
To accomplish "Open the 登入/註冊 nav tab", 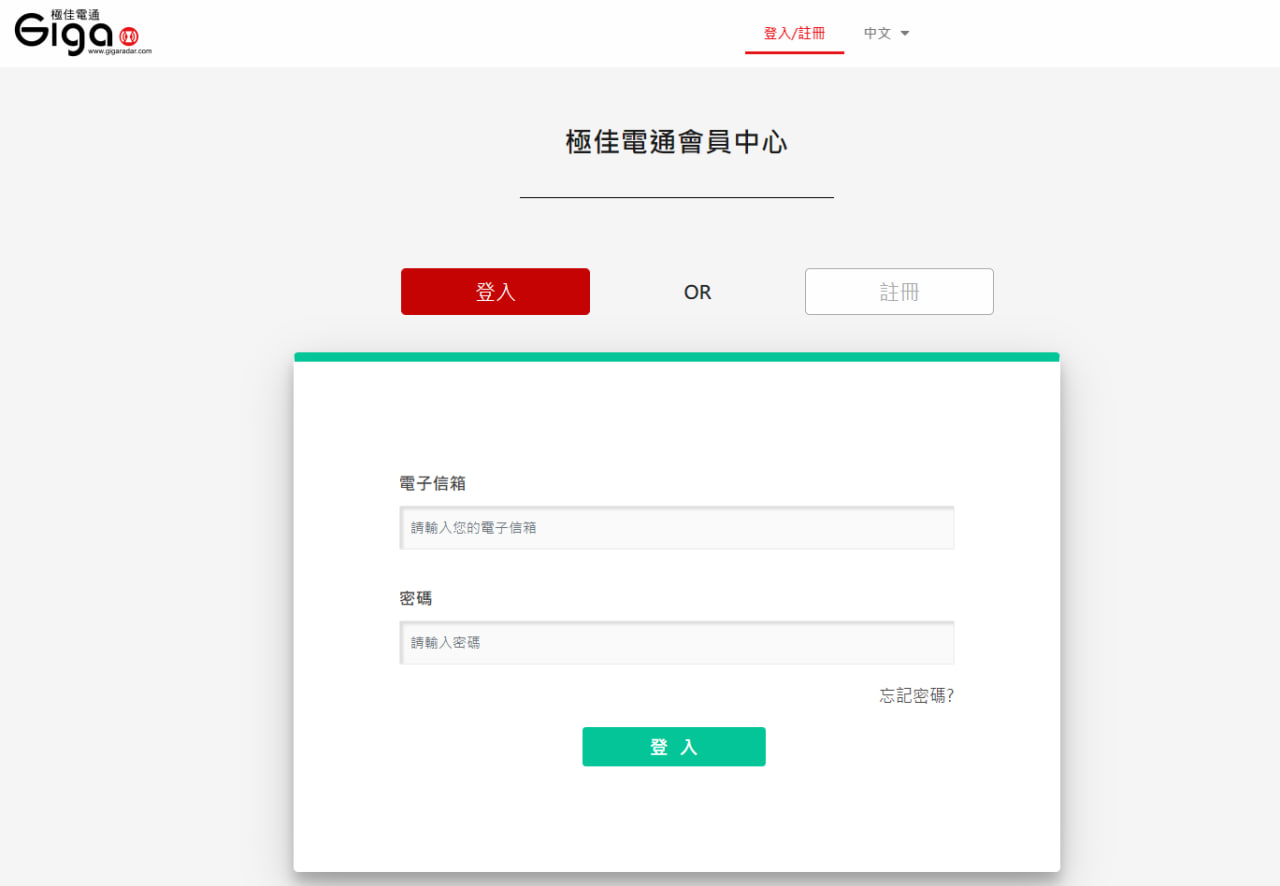I will pyautogui.click(x=794, y=33).
